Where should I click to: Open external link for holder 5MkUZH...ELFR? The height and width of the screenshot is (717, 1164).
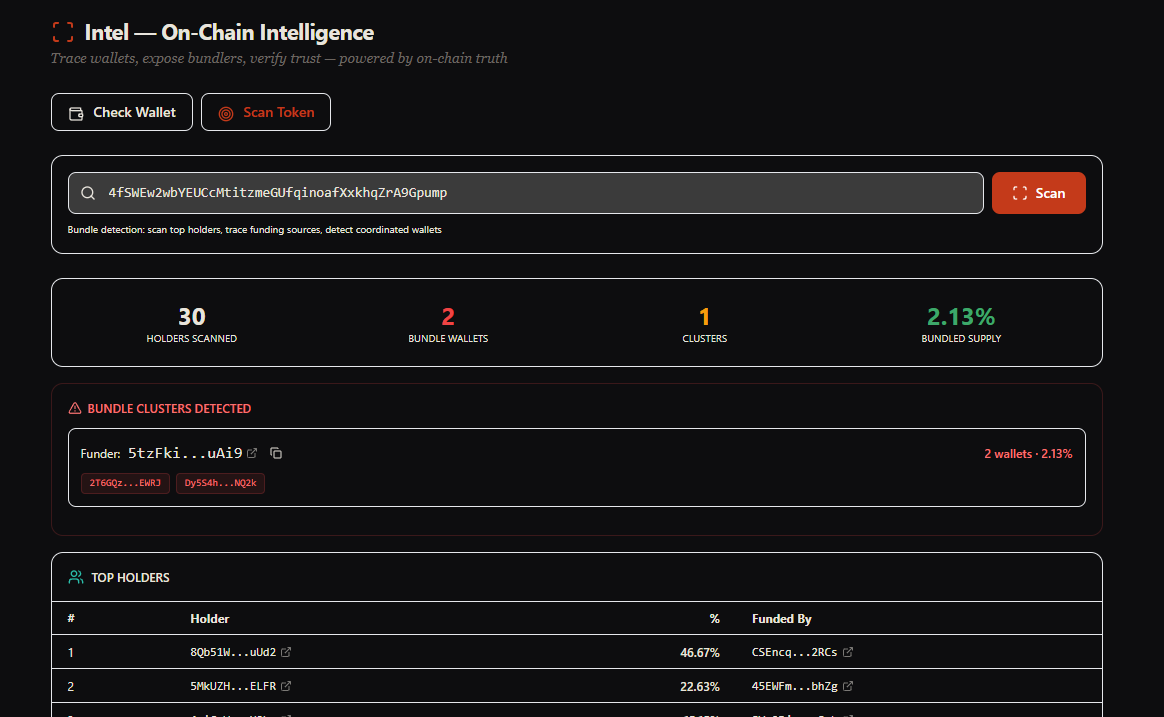[286, 686]
